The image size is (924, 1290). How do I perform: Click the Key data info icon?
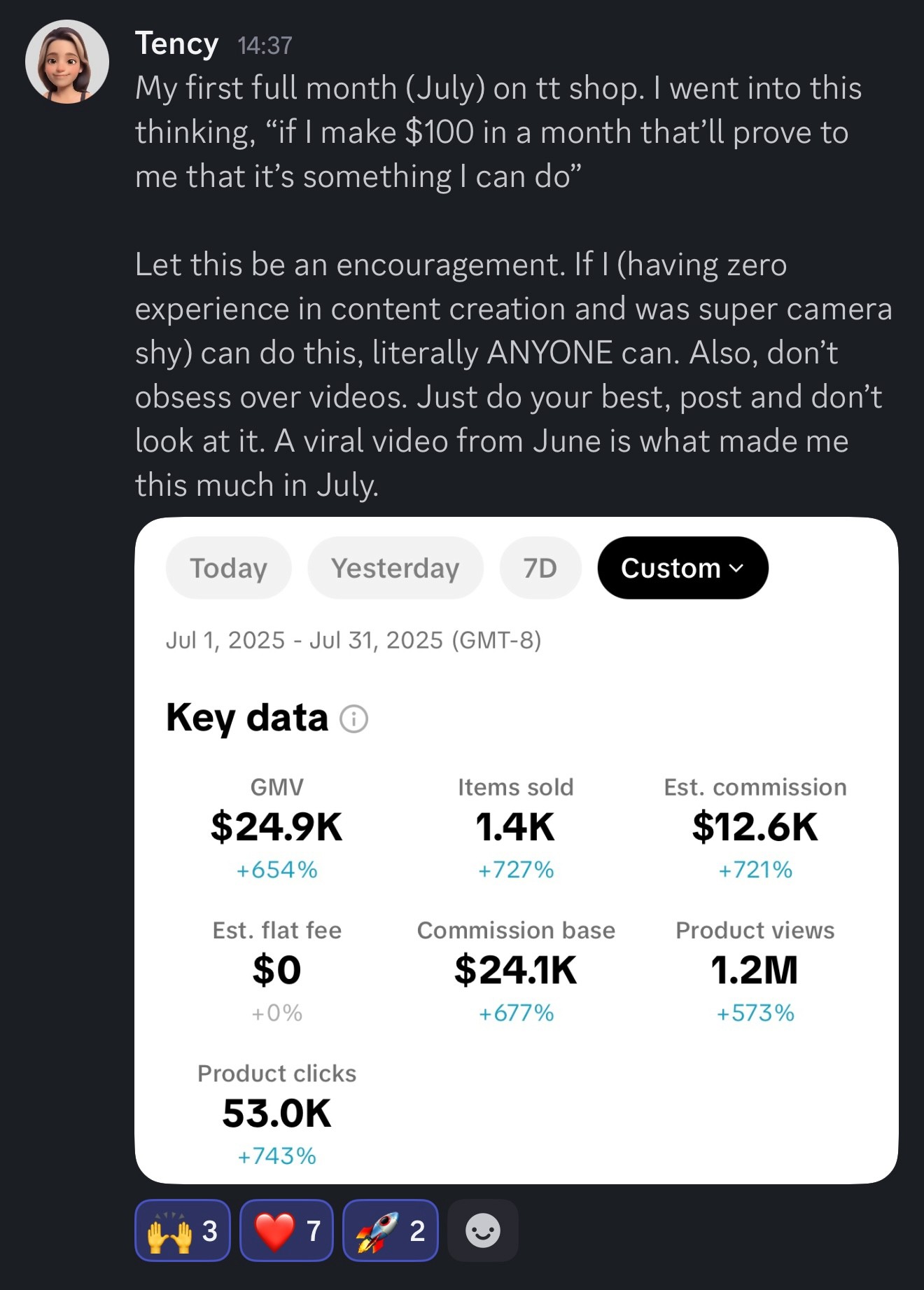(x=353, y=719)
